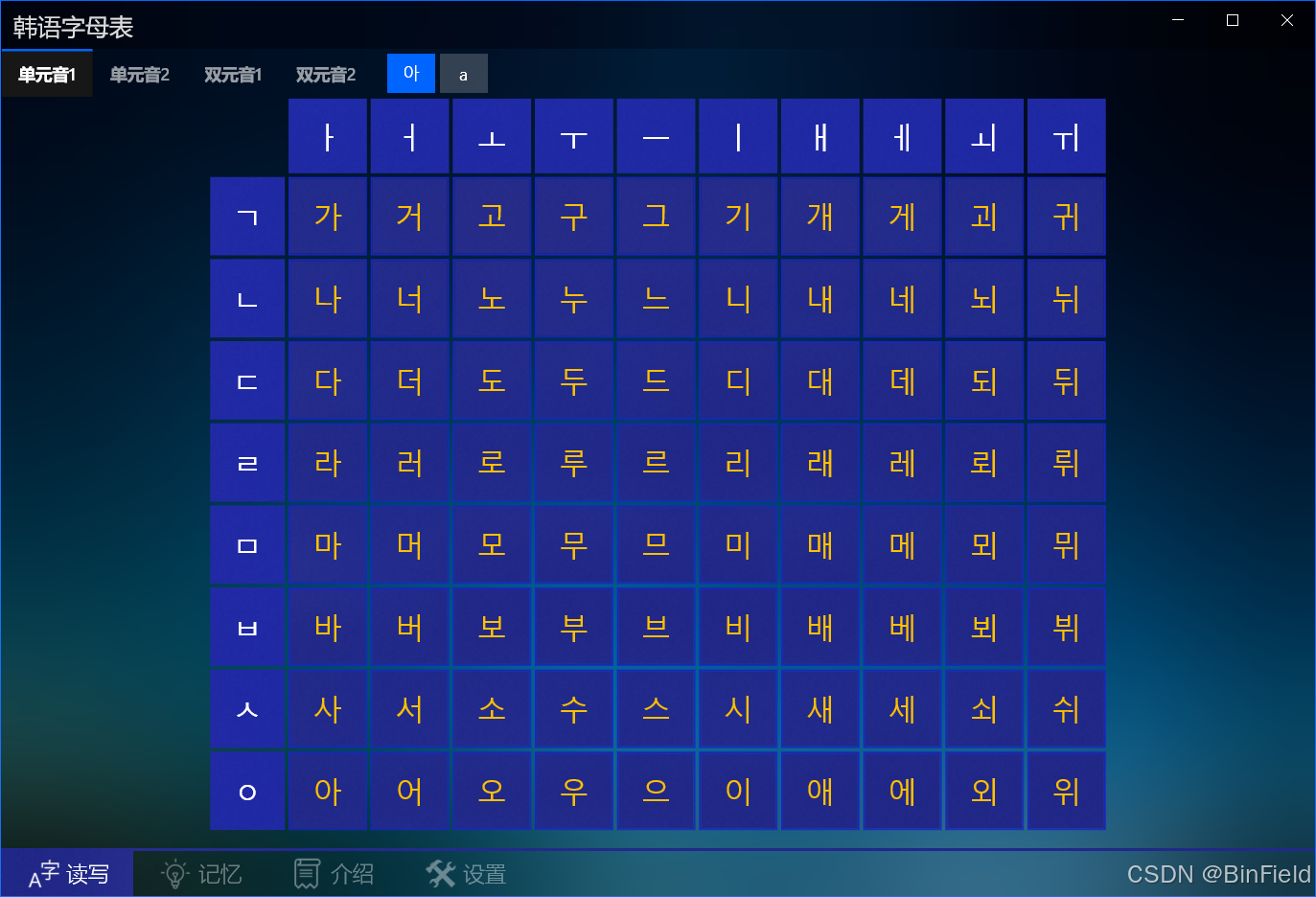Select consonant row header ㄴ
Screen dimensions: 1316x897
(x=247, y=299)
